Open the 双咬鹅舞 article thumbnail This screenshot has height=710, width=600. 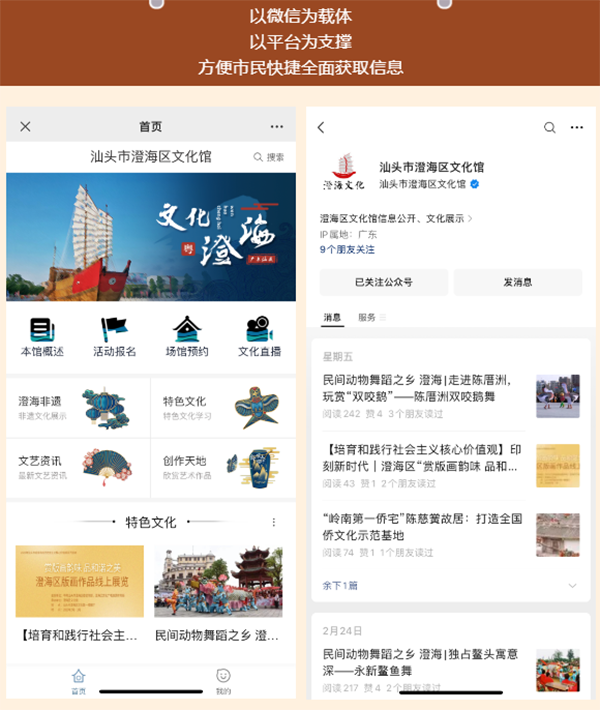[558, 396]
